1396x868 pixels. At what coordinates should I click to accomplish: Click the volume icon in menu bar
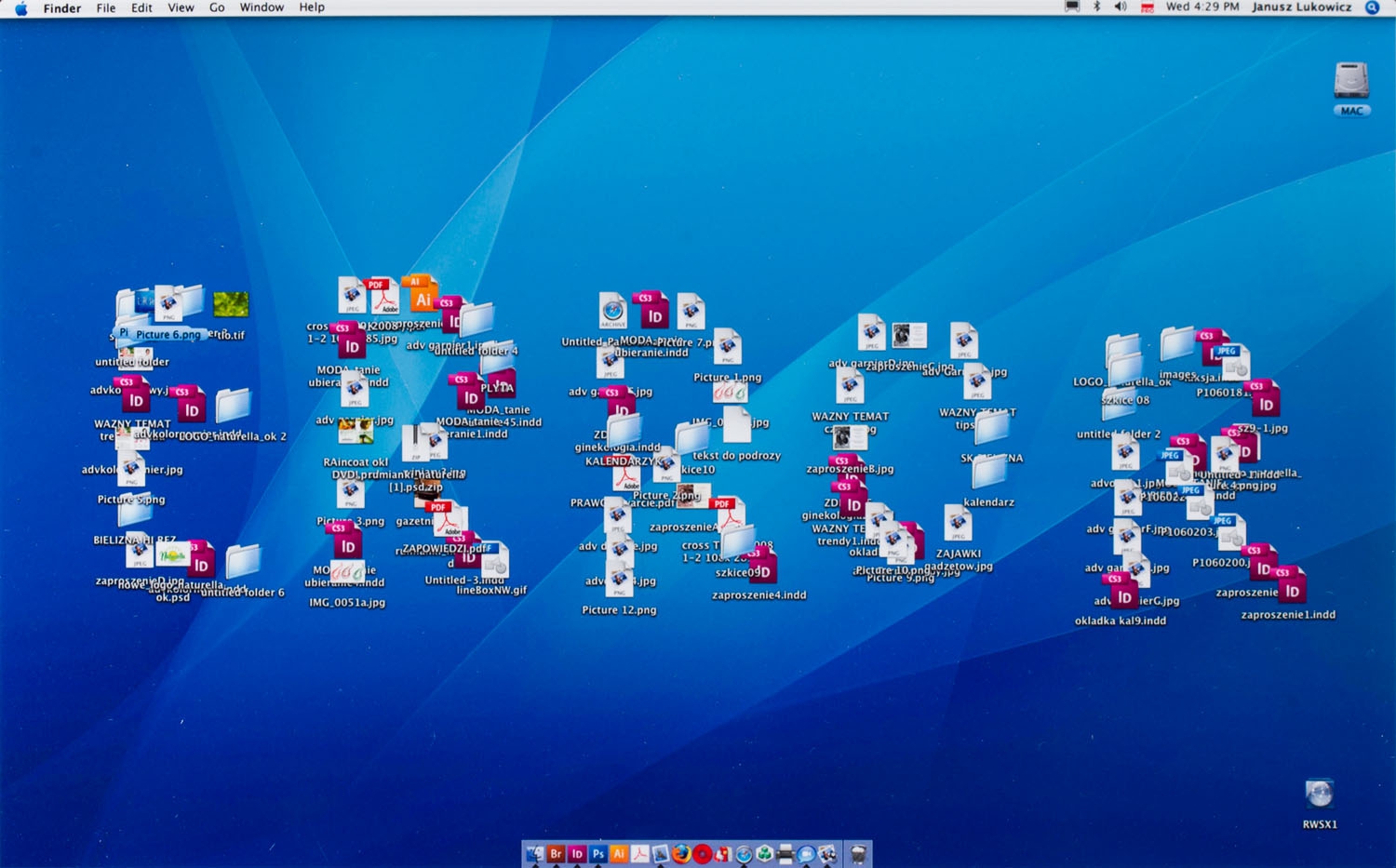[x=1121, y=7]
